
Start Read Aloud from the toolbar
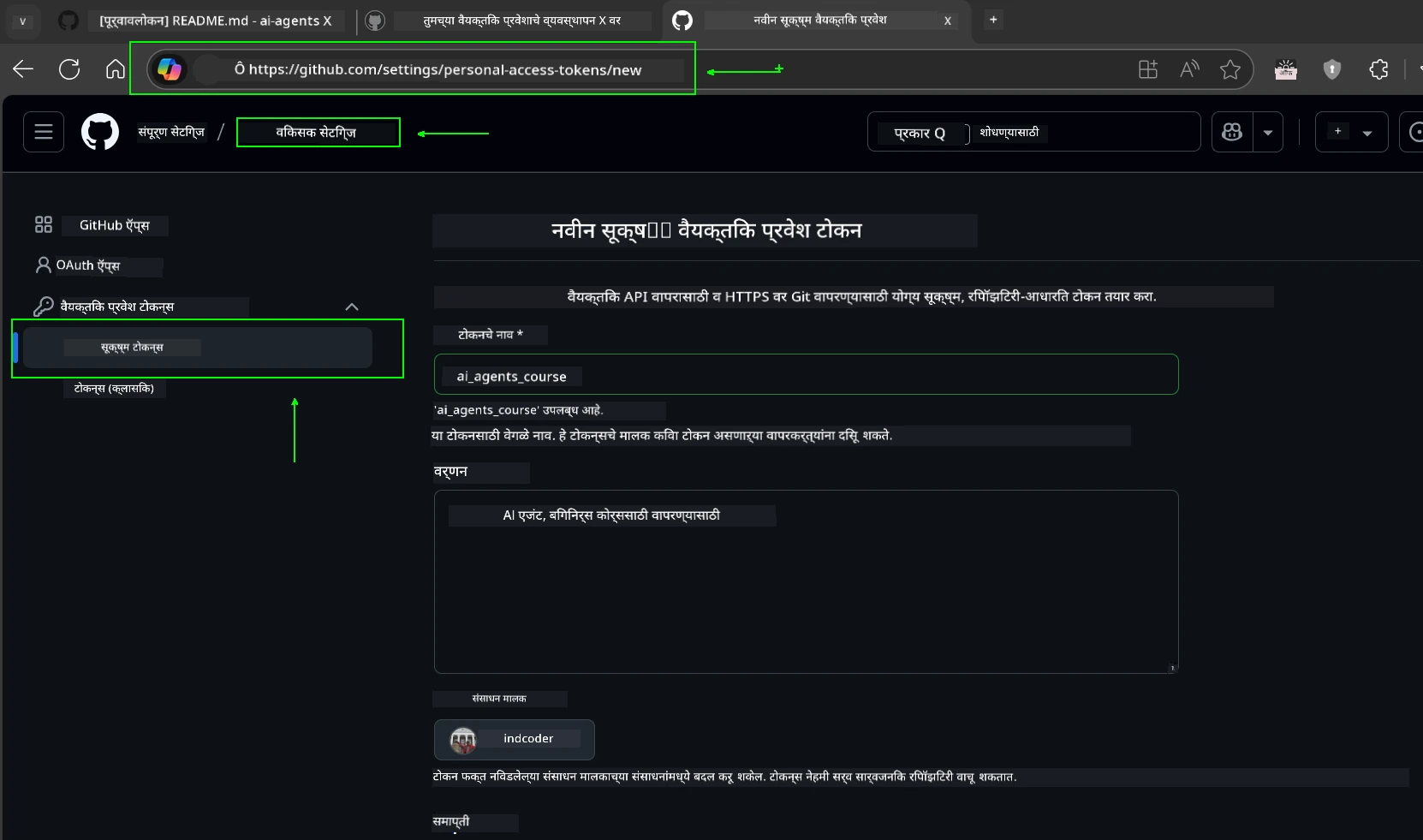coord(1189,69)
